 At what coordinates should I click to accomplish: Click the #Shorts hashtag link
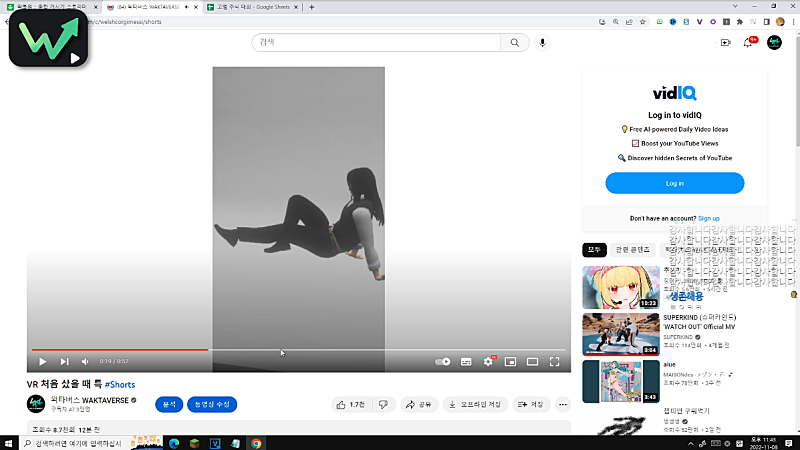pos(120,385)
